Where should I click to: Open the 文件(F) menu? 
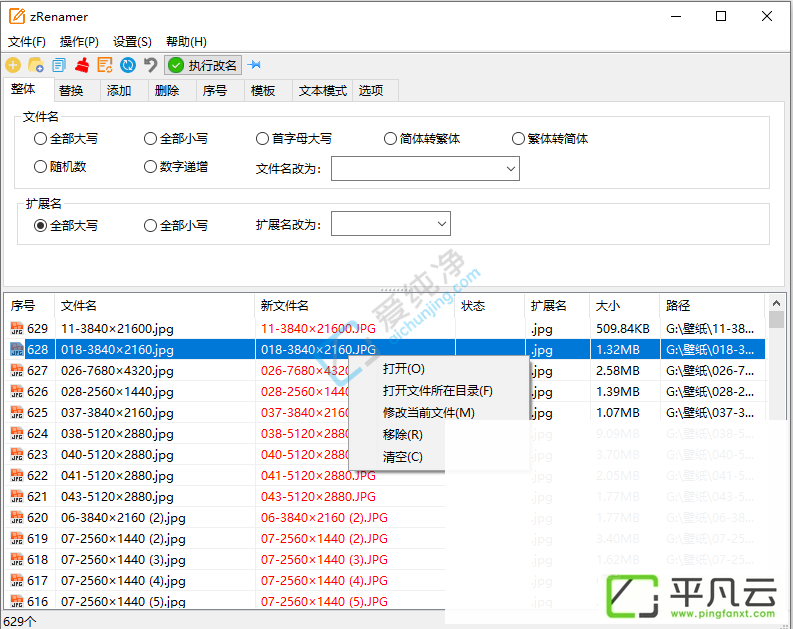click(x=27, y=41)
